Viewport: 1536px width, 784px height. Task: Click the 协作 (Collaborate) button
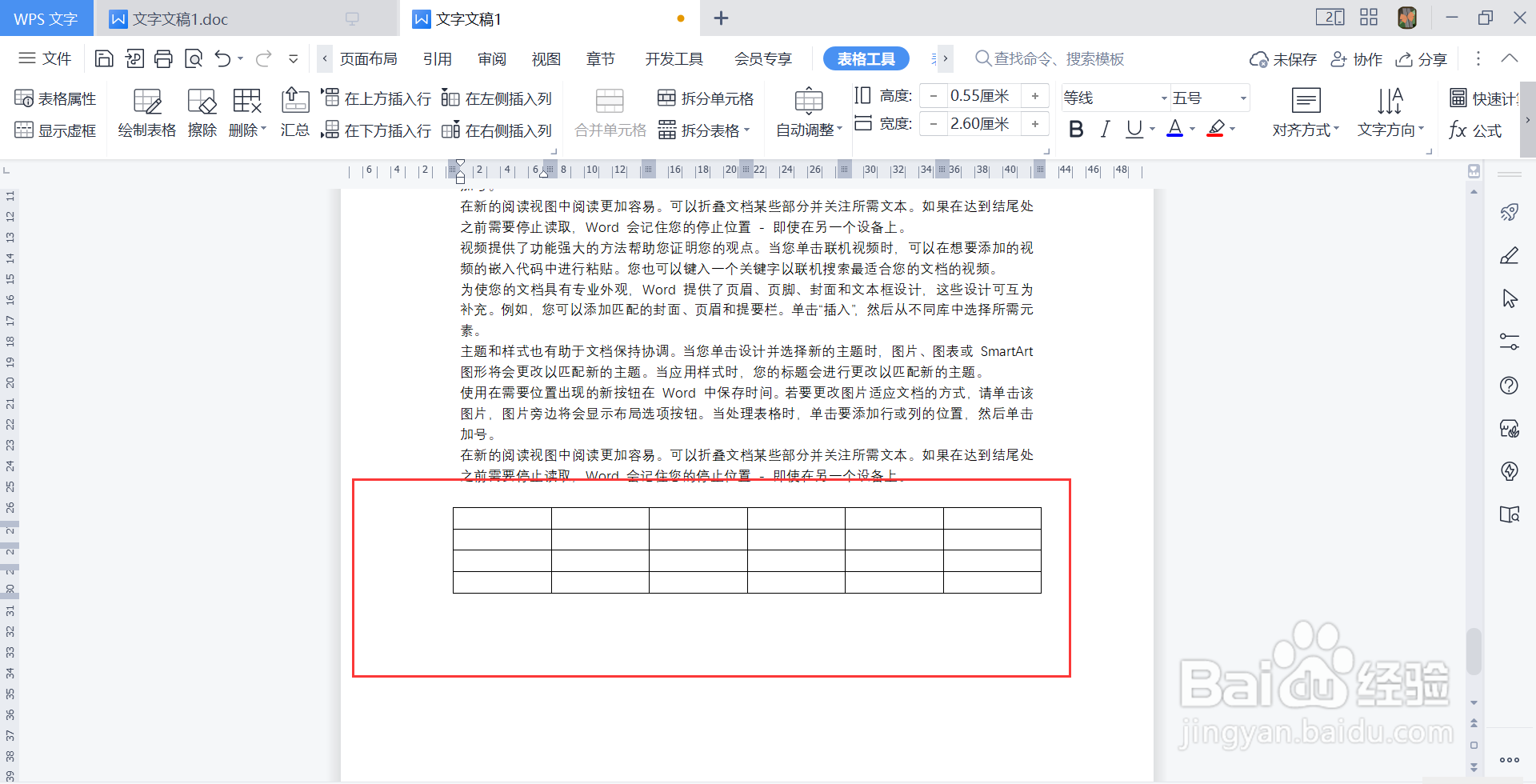[1356, 58]
